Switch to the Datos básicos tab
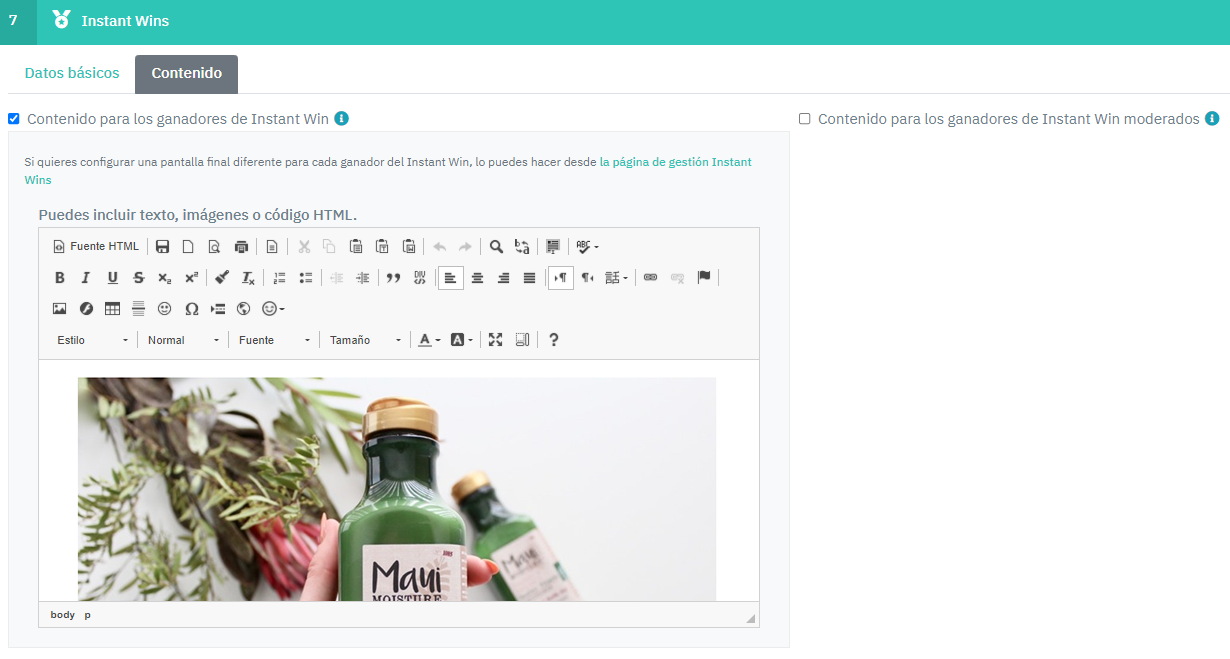Screen dimensions: 1230x659 (72, 73)
